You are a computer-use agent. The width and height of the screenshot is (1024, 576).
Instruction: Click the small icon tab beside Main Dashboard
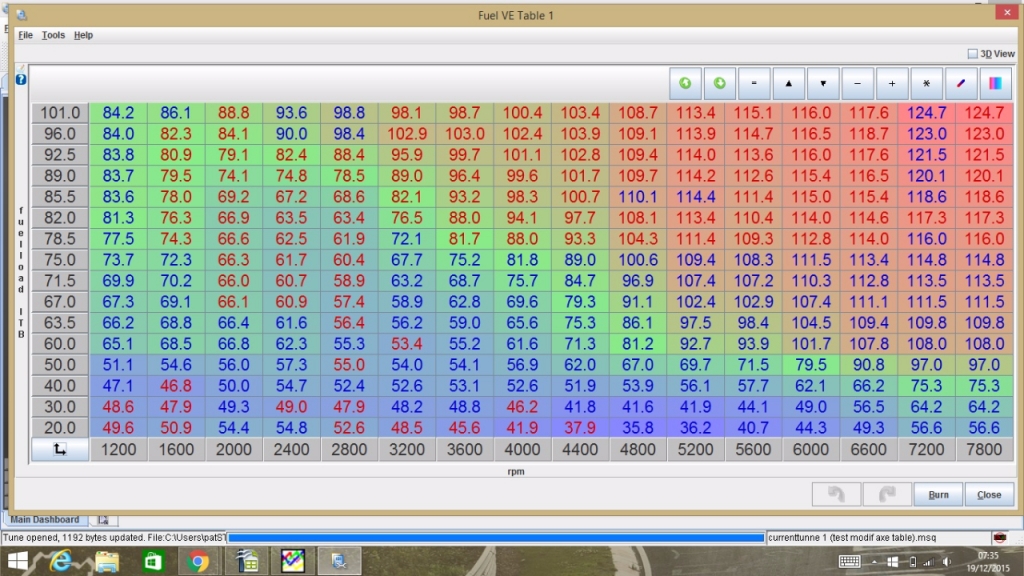[x=103, y=520]
